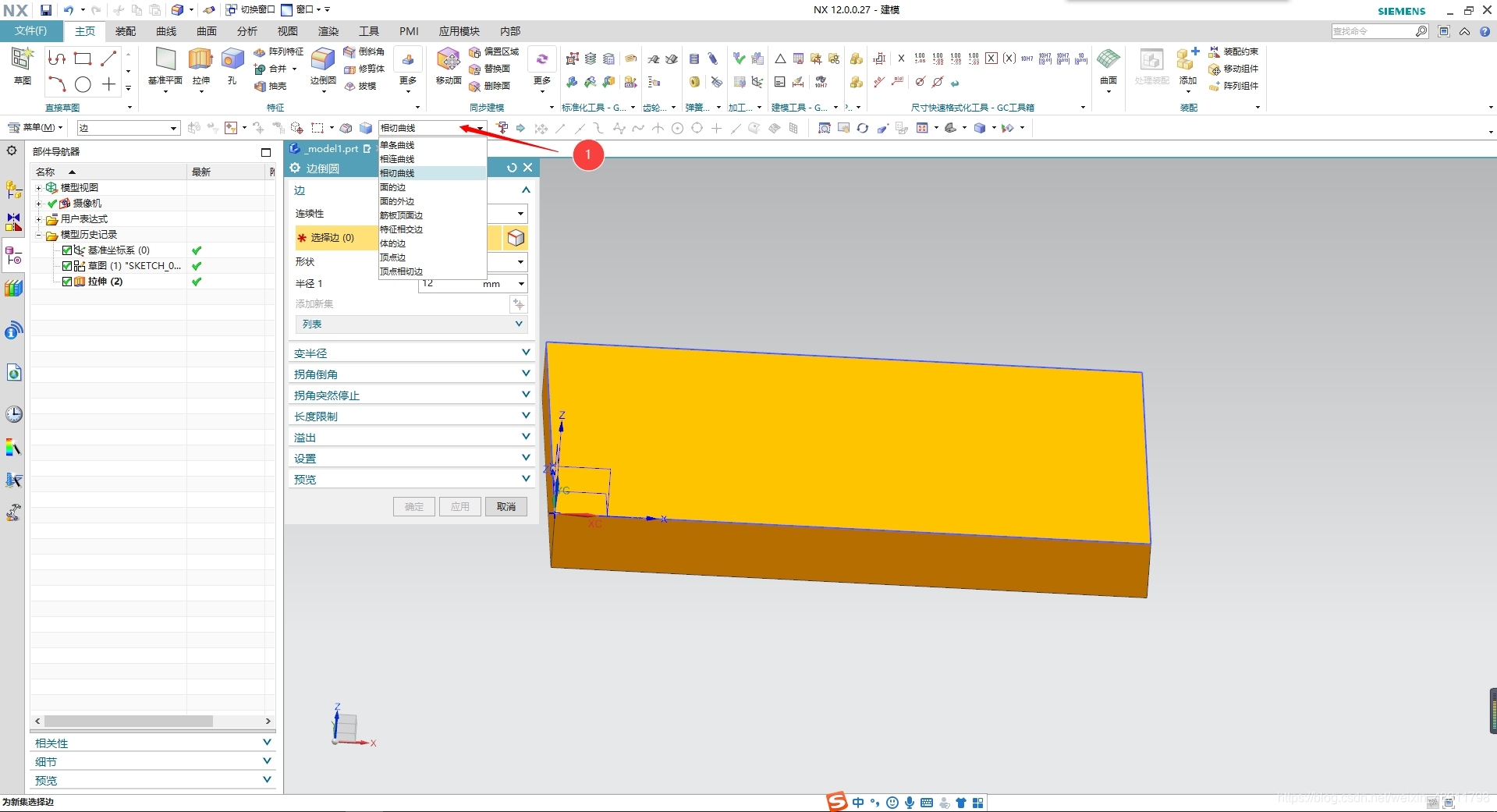Open the 形状 dropdown in dialog
The image size is (1497, 812).
(x=520, y=262)
